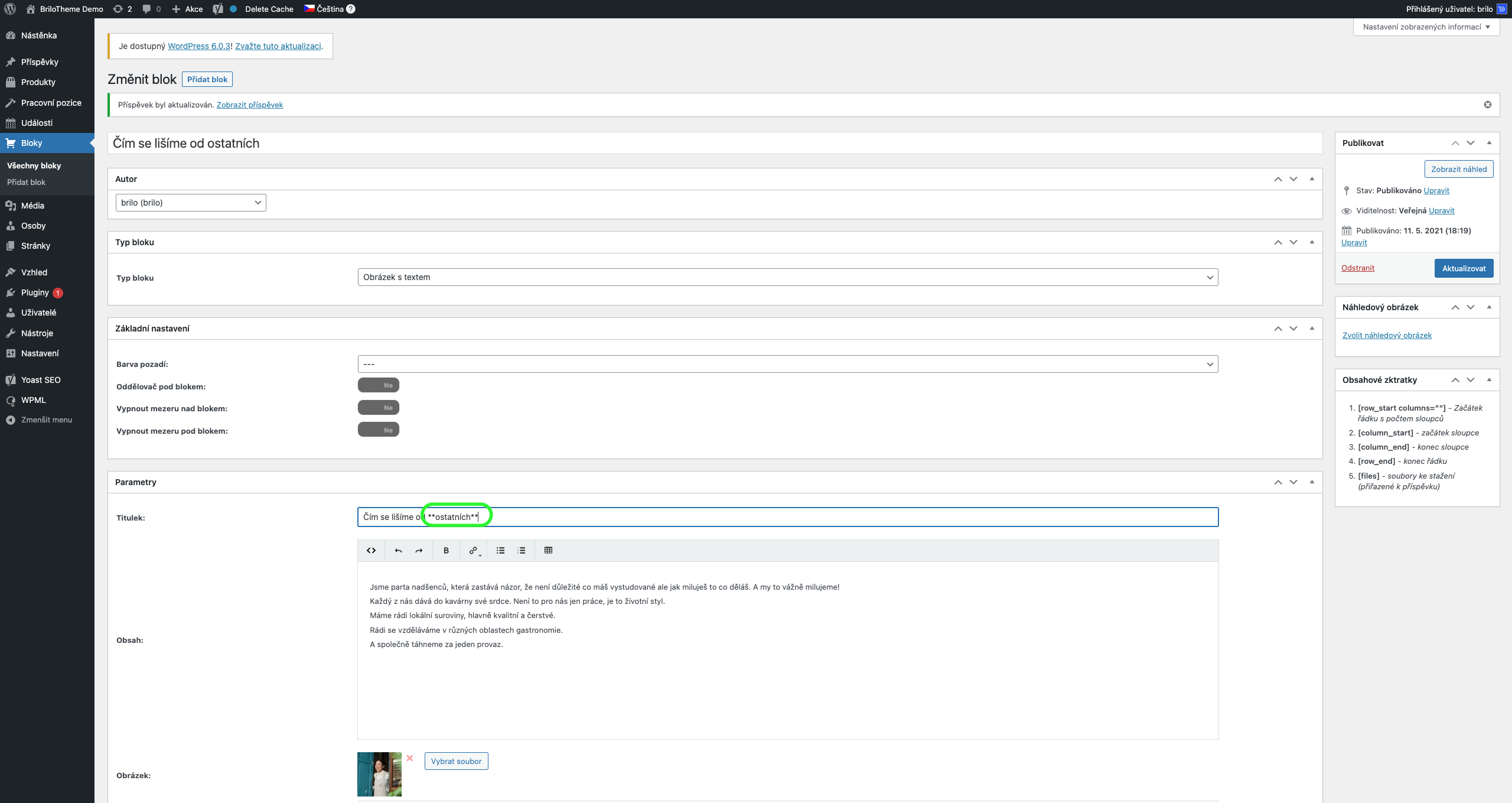Screen dimensions: 1512x803
Task: Toggle Oddělovač pod blokem switch
Action: pyautogui.click(x=379, y=385)
